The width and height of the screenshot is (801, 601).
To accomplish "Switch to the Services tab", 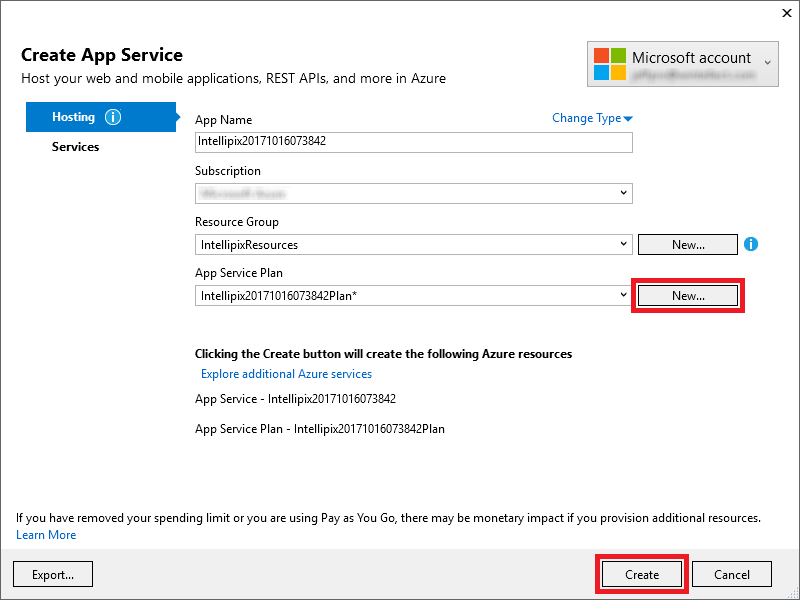I will click(x=76, y=147).
